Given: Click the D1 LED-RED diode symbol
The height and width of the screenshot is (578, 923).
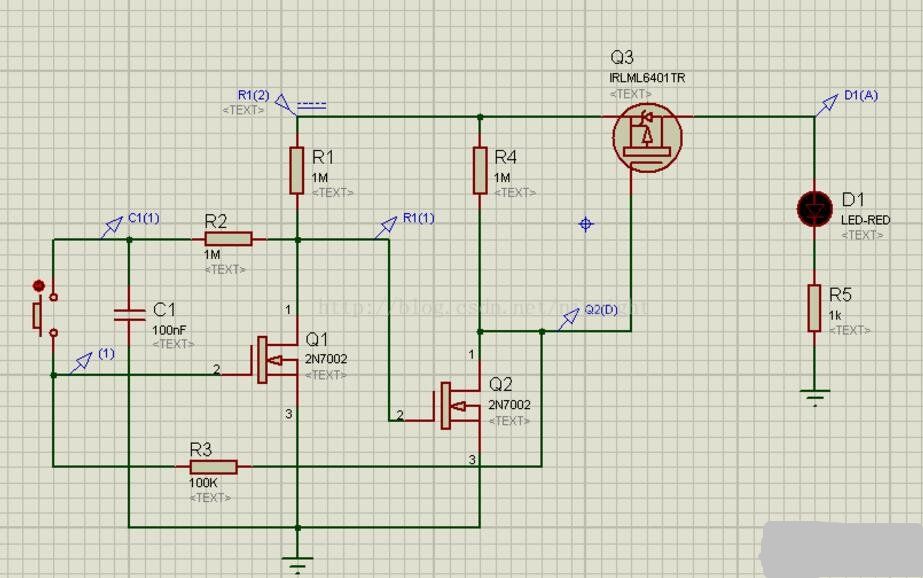Looking at the screenshot, I should click(x=815, y=208).
